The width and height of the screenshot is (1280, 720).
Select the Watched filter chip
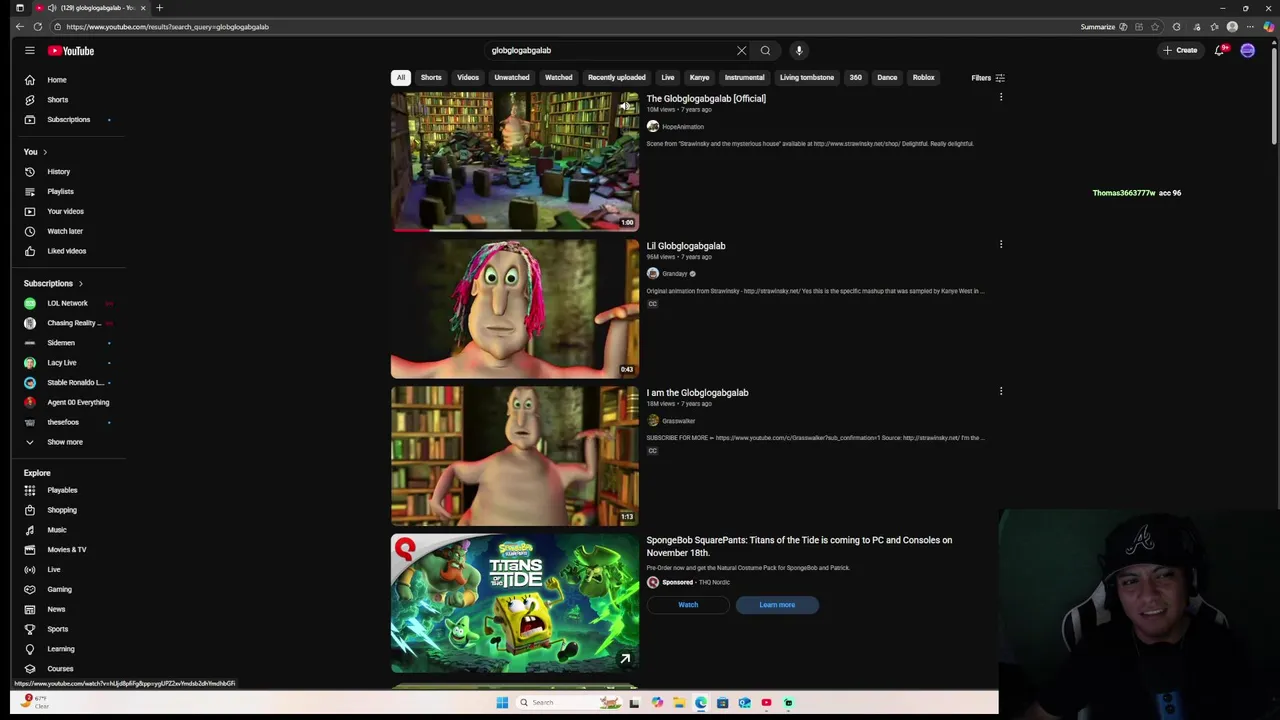click(x=559, y=77)
